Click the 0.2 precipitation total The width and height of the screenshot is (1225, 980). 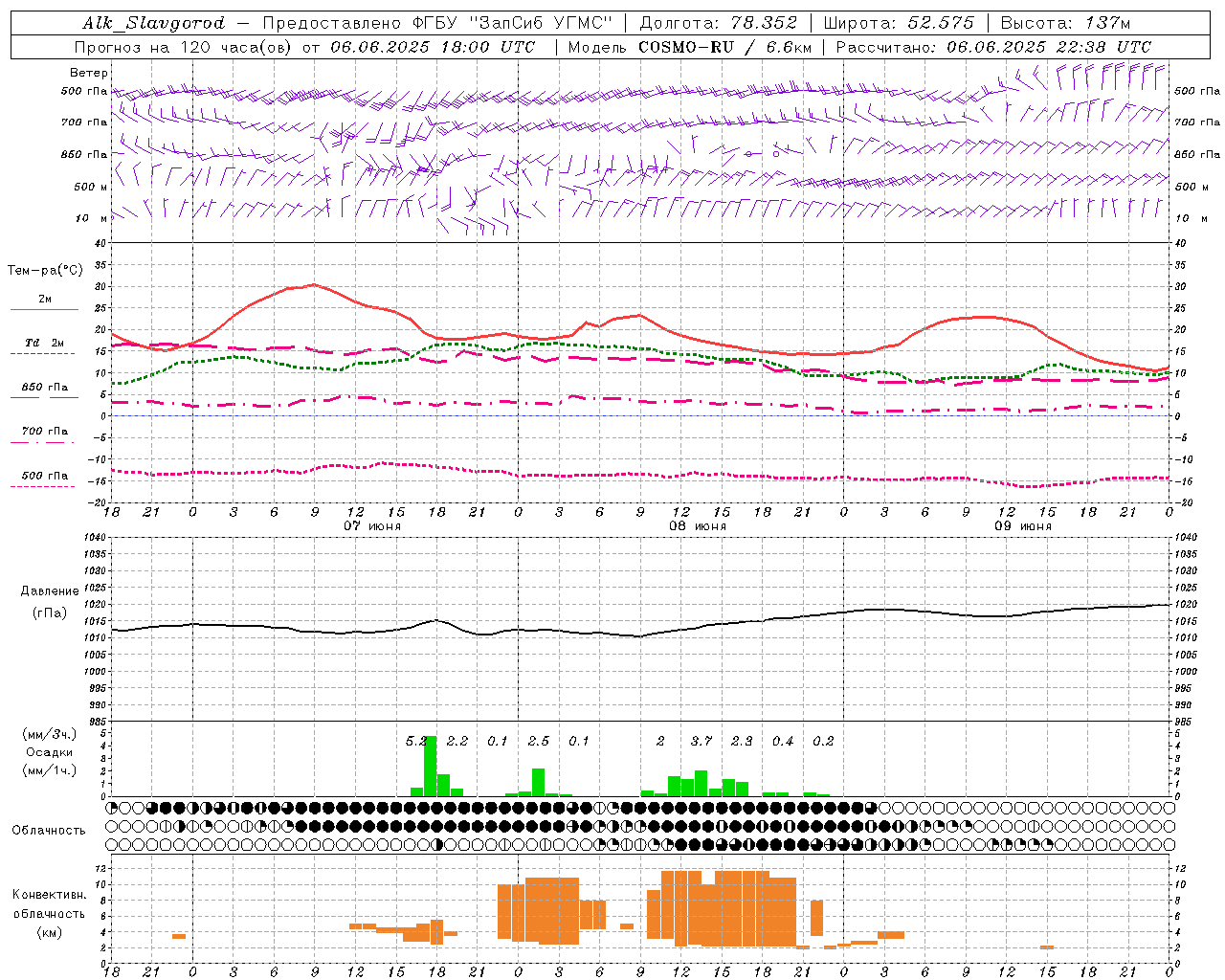(x=823, y=742)
